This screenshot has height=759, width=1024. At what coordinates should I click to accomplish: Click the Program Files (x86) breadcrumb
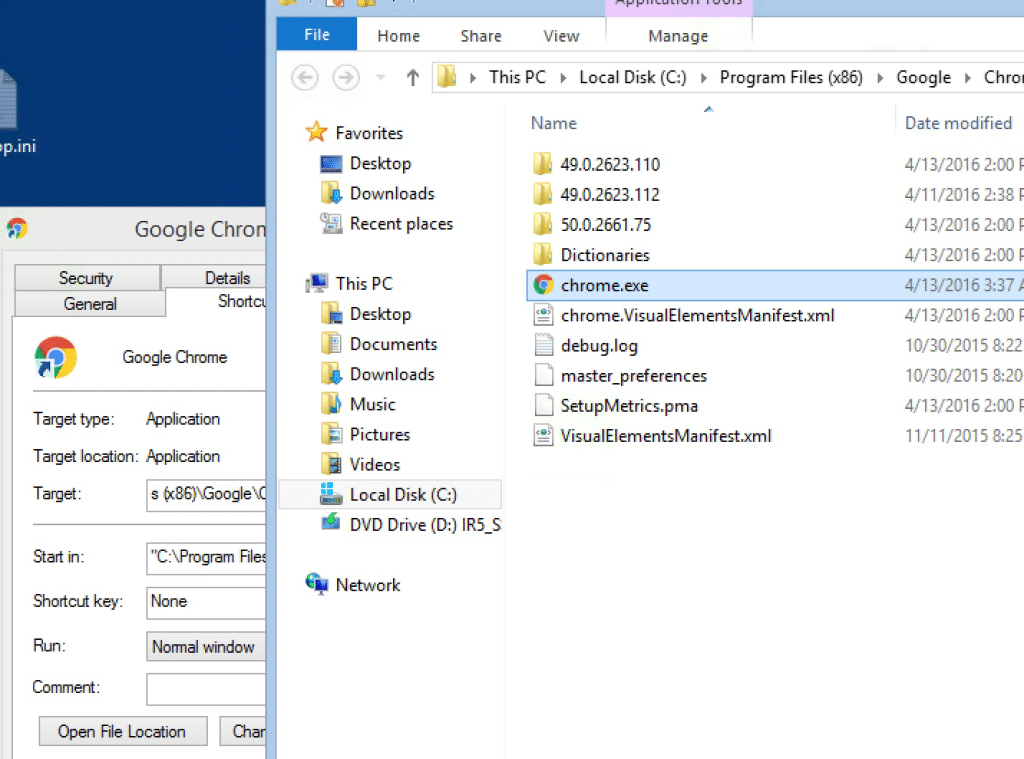click(791, 78)
